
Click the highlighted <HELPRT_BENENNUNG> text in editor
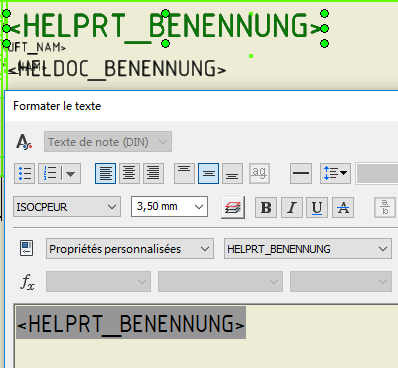(131, 323)
